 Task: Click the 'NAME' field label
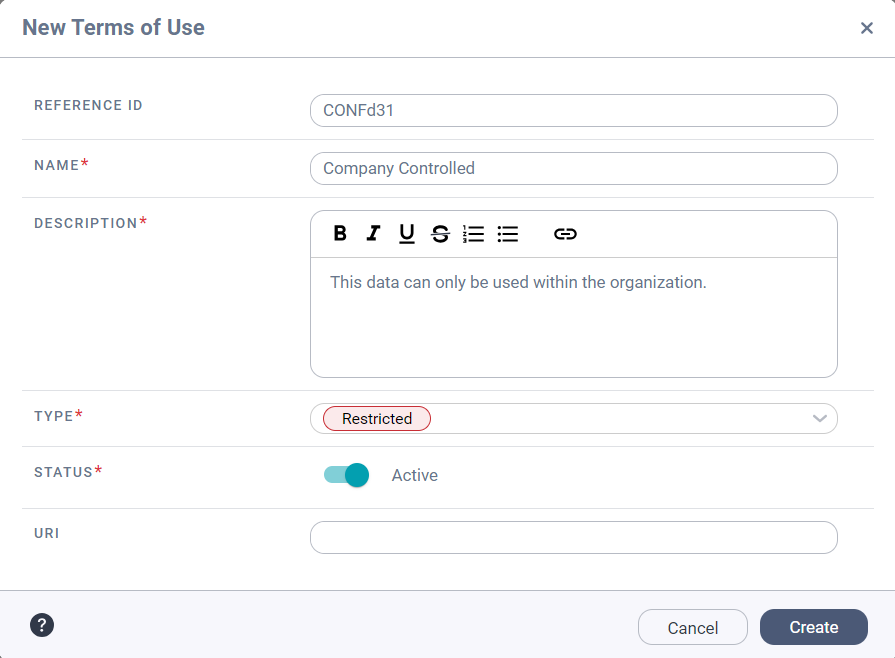tap(57, 165)
